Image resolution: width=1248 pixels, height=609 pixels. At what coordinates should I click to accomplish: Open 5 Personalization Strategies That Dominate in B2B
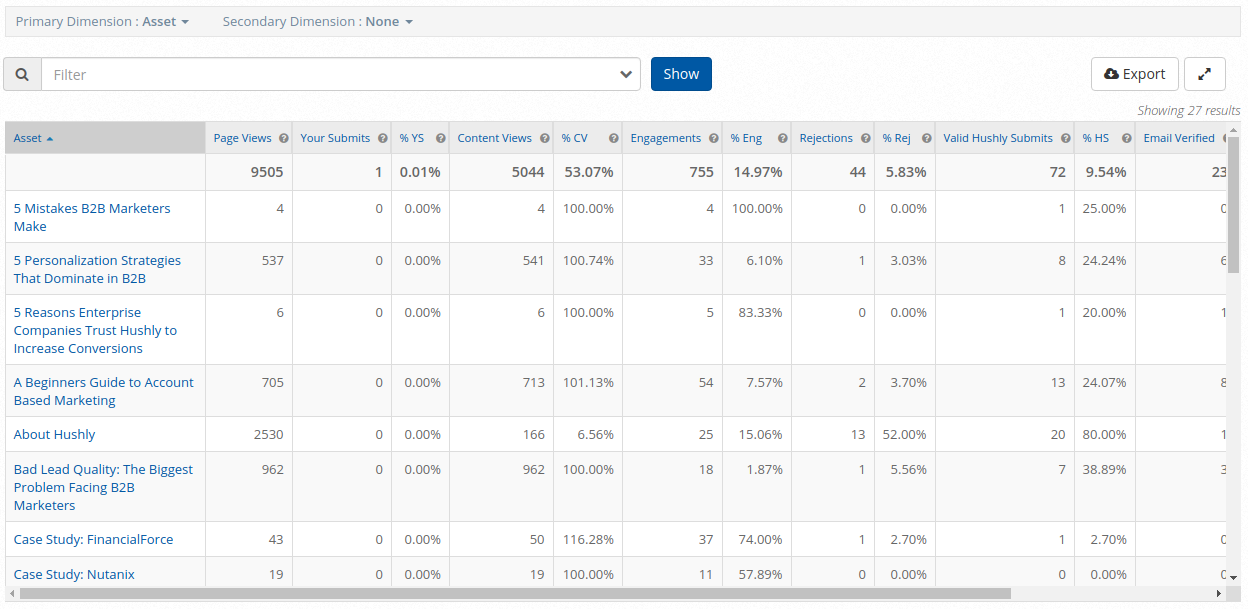point(97,269)
